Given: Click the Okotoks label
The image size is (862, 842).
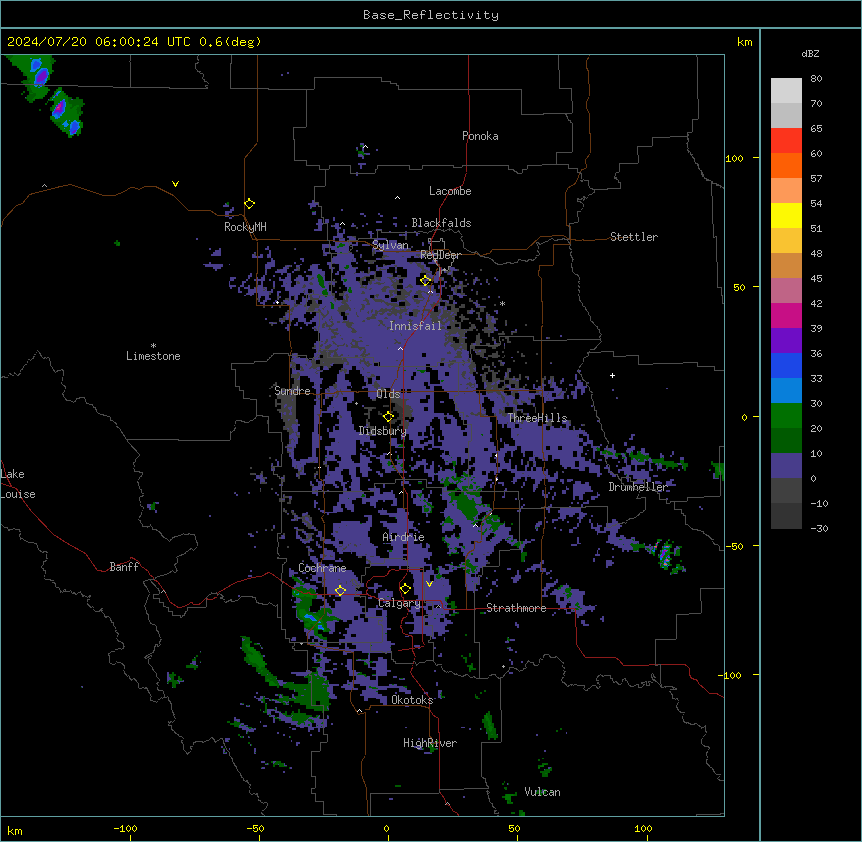Looking at the screenshot, I should (x=412, y=700).
